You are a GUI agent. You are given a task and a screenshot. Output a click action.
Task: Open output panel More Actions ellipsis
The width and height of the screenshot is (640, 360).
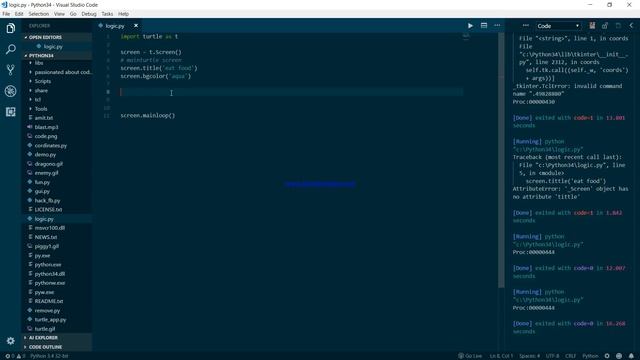click(526, 25)
